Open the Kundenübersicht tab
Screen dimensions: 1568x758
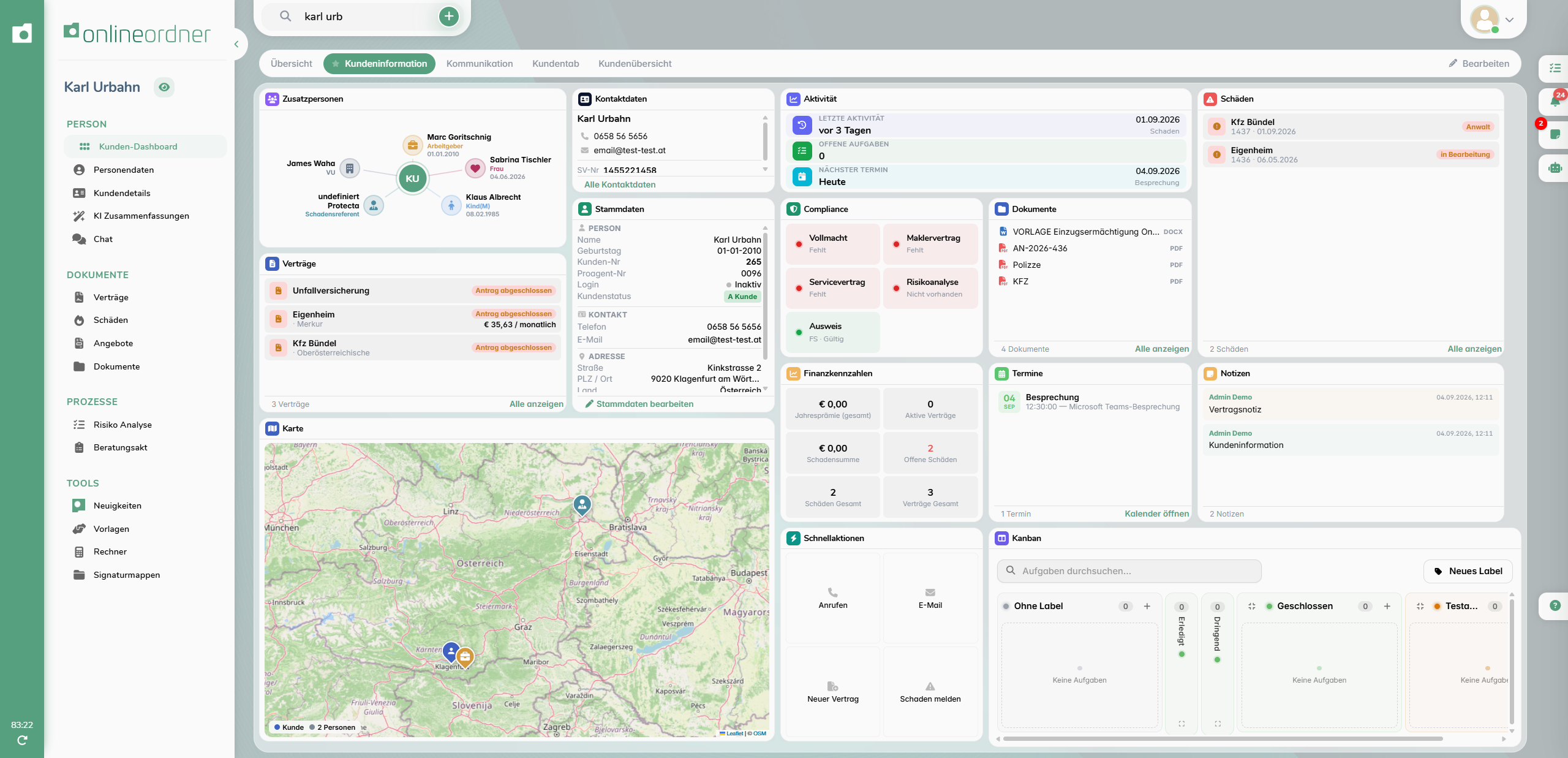tap(635, 64)
